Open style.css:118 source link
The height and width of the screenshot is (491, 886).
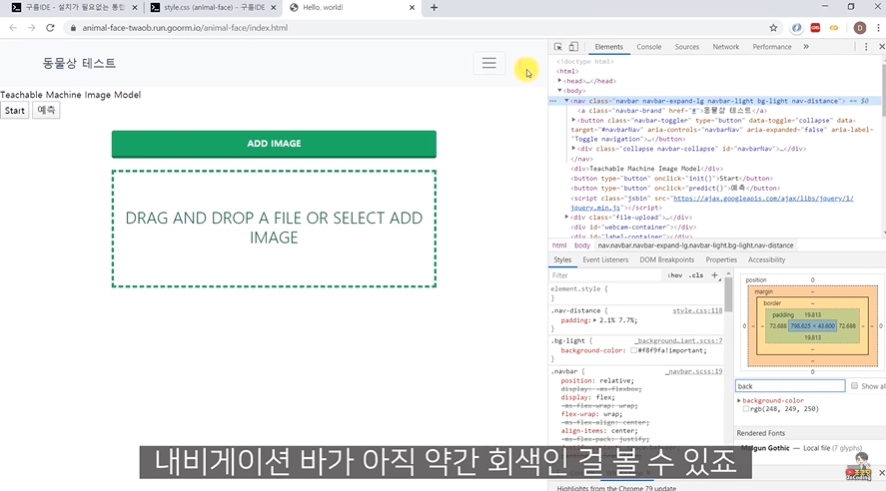(x=697, y=311)
